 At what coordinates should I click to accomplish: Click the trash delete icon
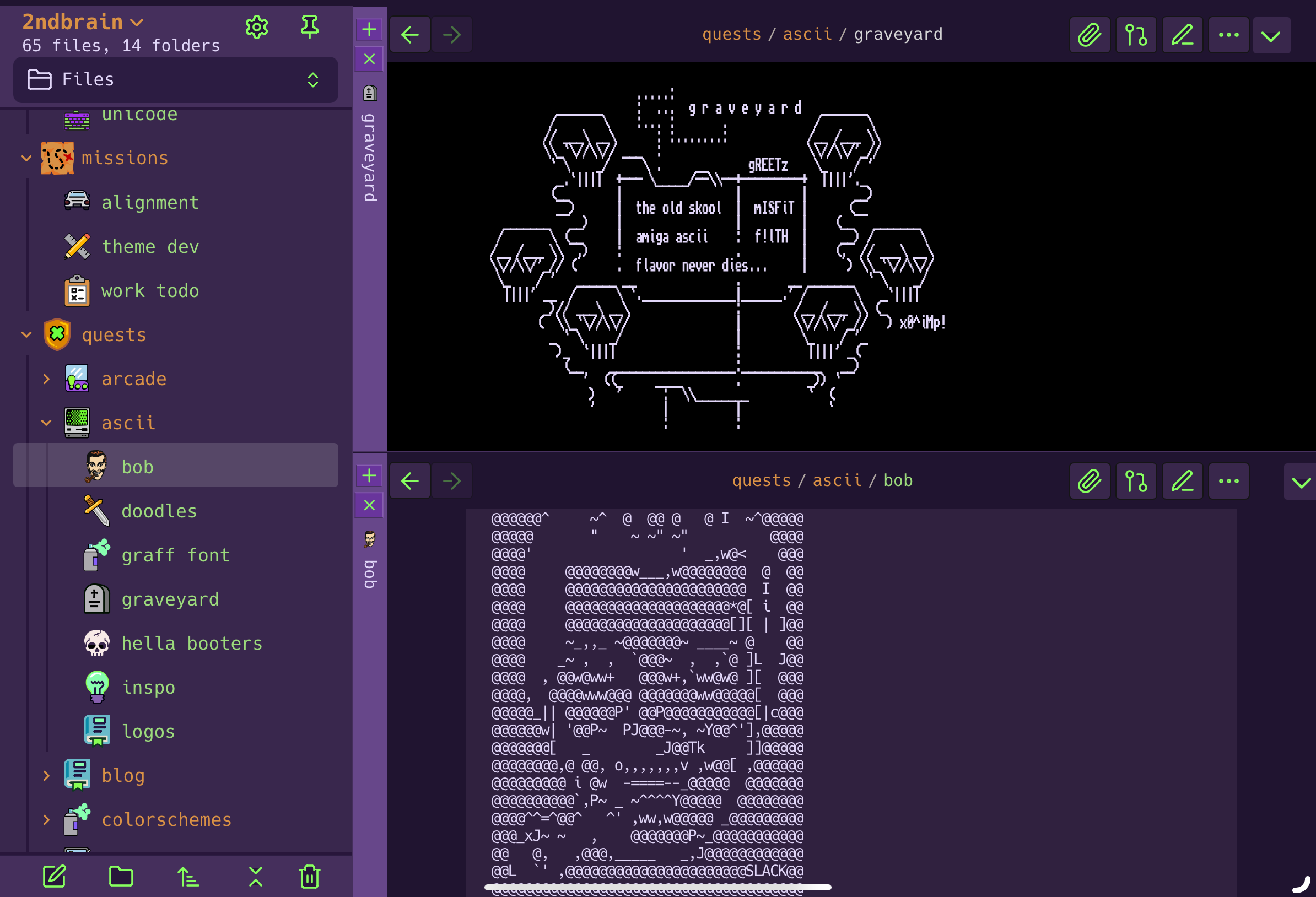(x=309, y=876)
